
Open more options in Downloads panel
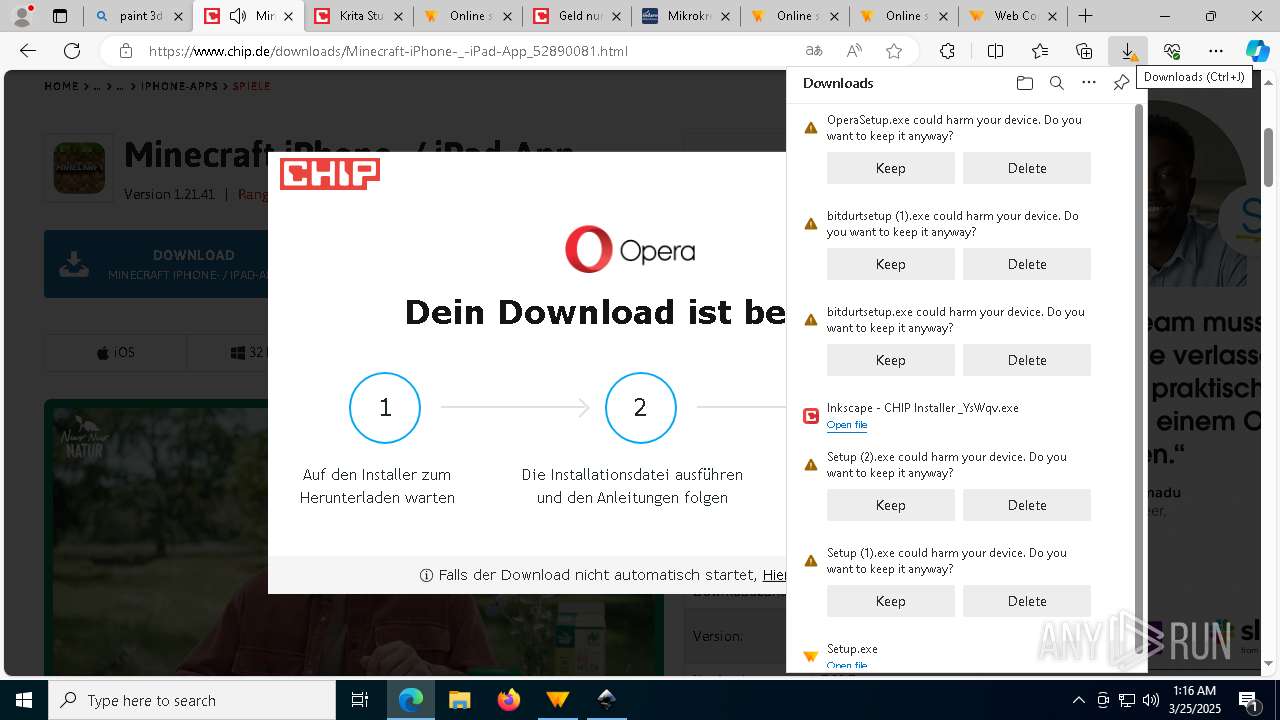pos(1089,83)
